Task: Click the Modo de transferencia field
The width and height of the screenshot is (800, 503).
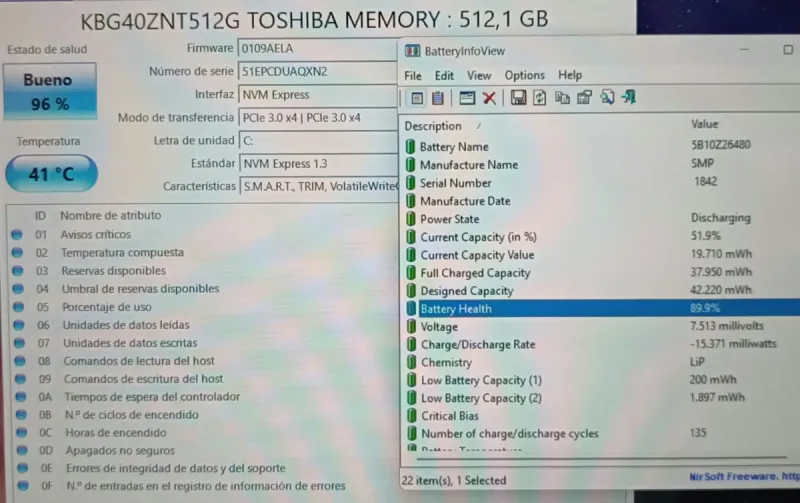Action: (318, 118)
